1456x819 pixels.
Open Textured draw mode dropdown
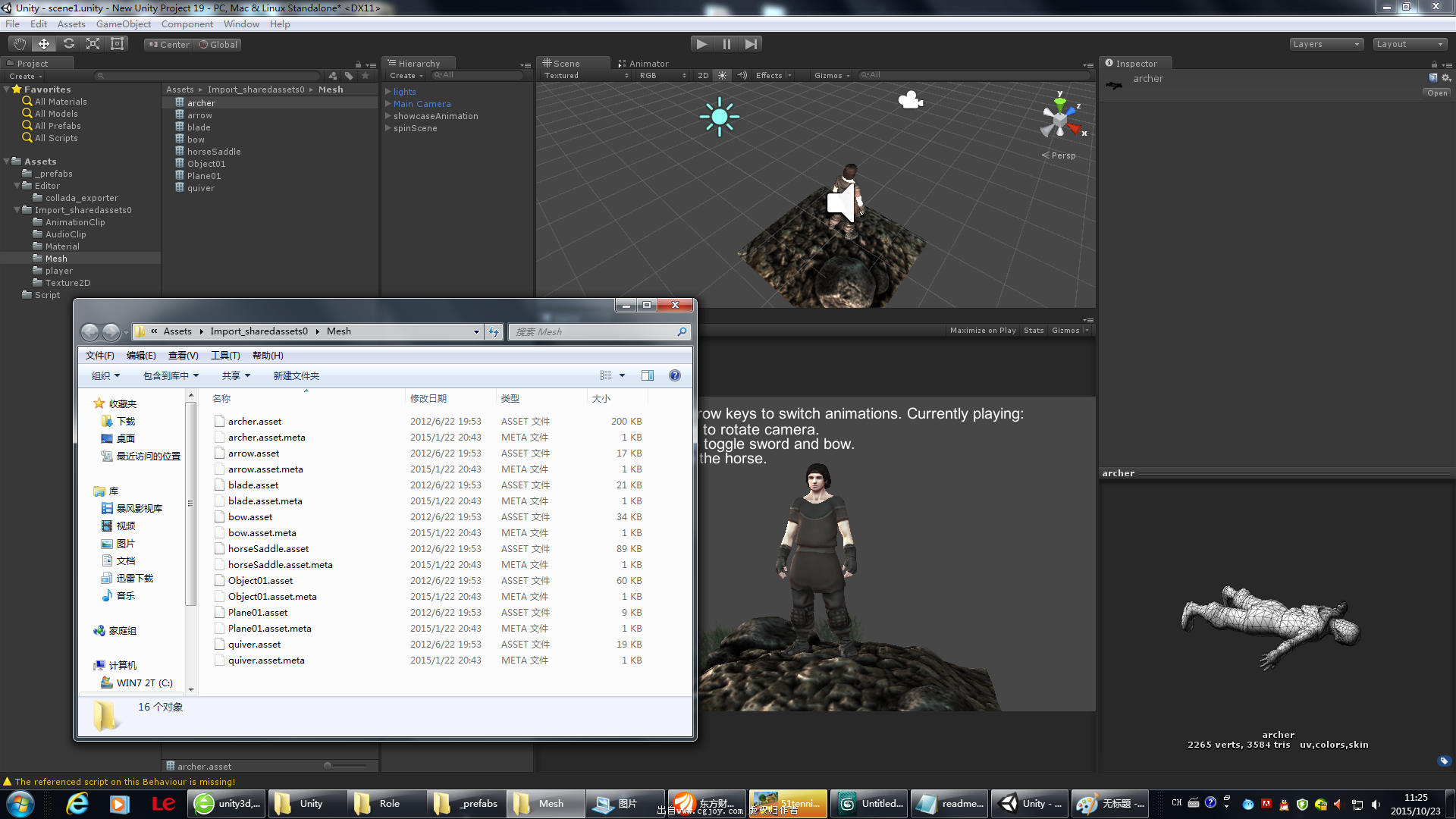[x=585, y=75]
